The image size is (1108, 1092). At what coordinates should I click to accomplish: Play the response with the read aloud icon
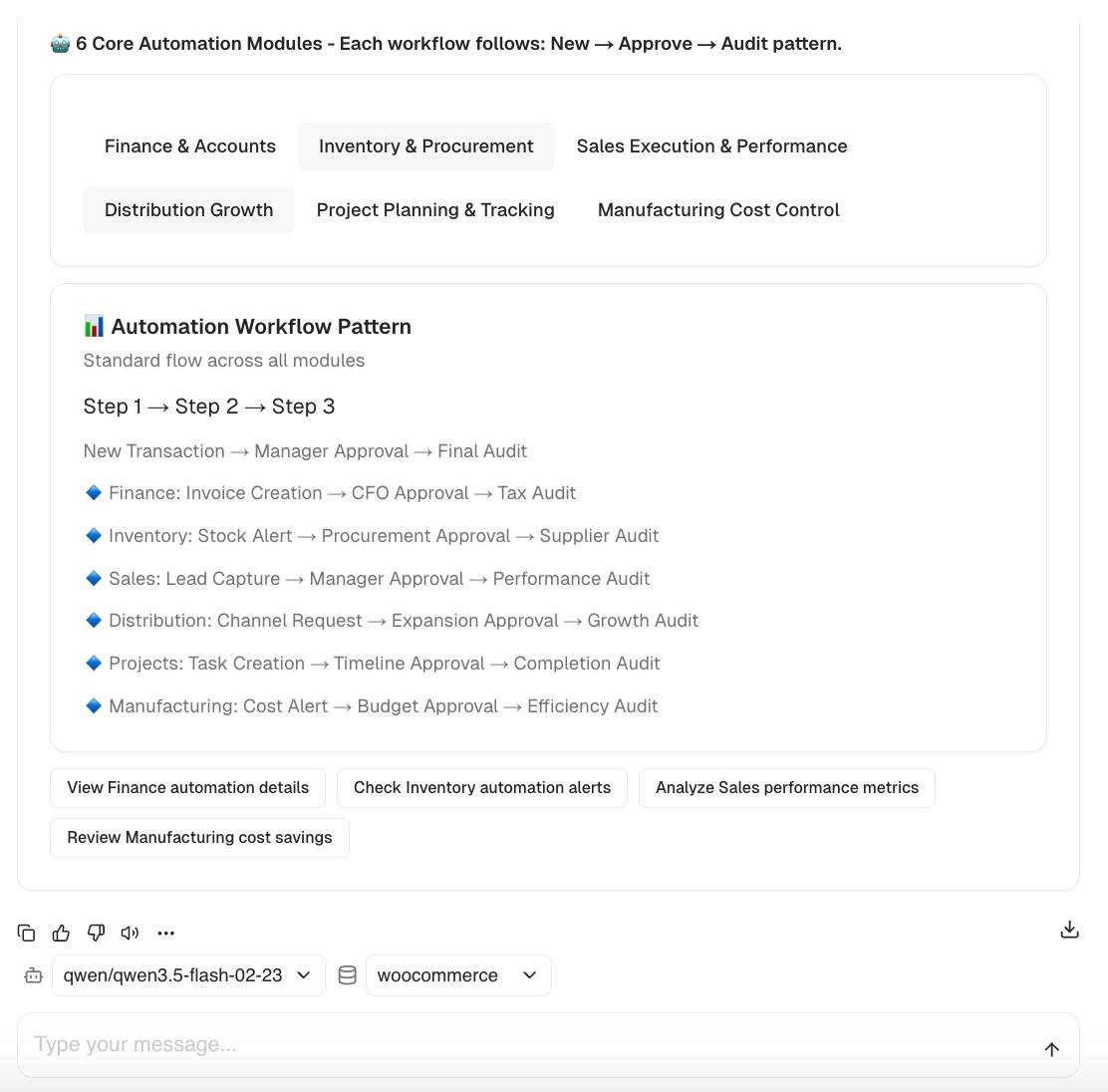130,933
